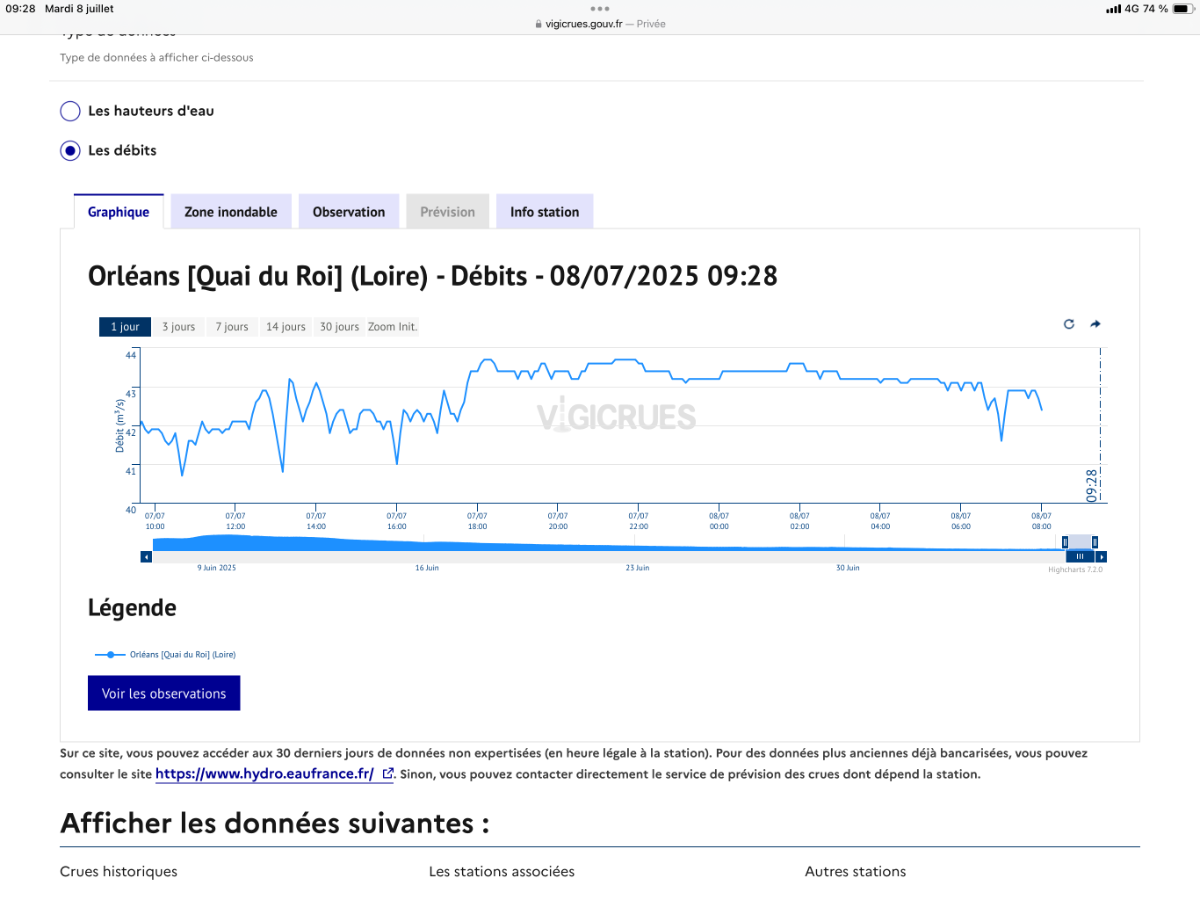
Task: Reset chart with Zoom Init.
Action: (x=393, y=327)
